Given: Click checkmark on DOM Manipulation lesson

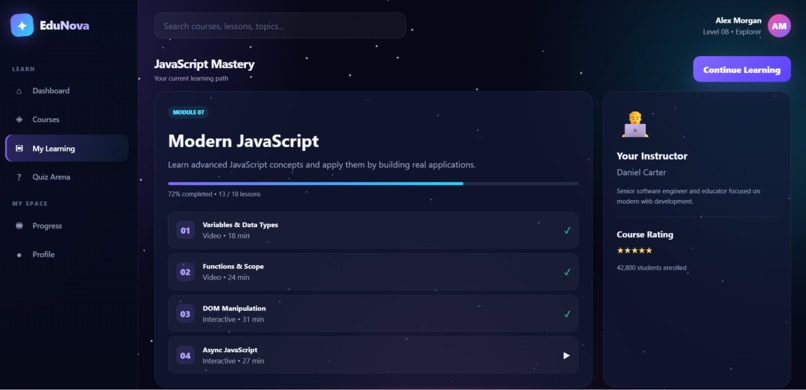Looking at the screenshot, I should (x=567, y=314).
